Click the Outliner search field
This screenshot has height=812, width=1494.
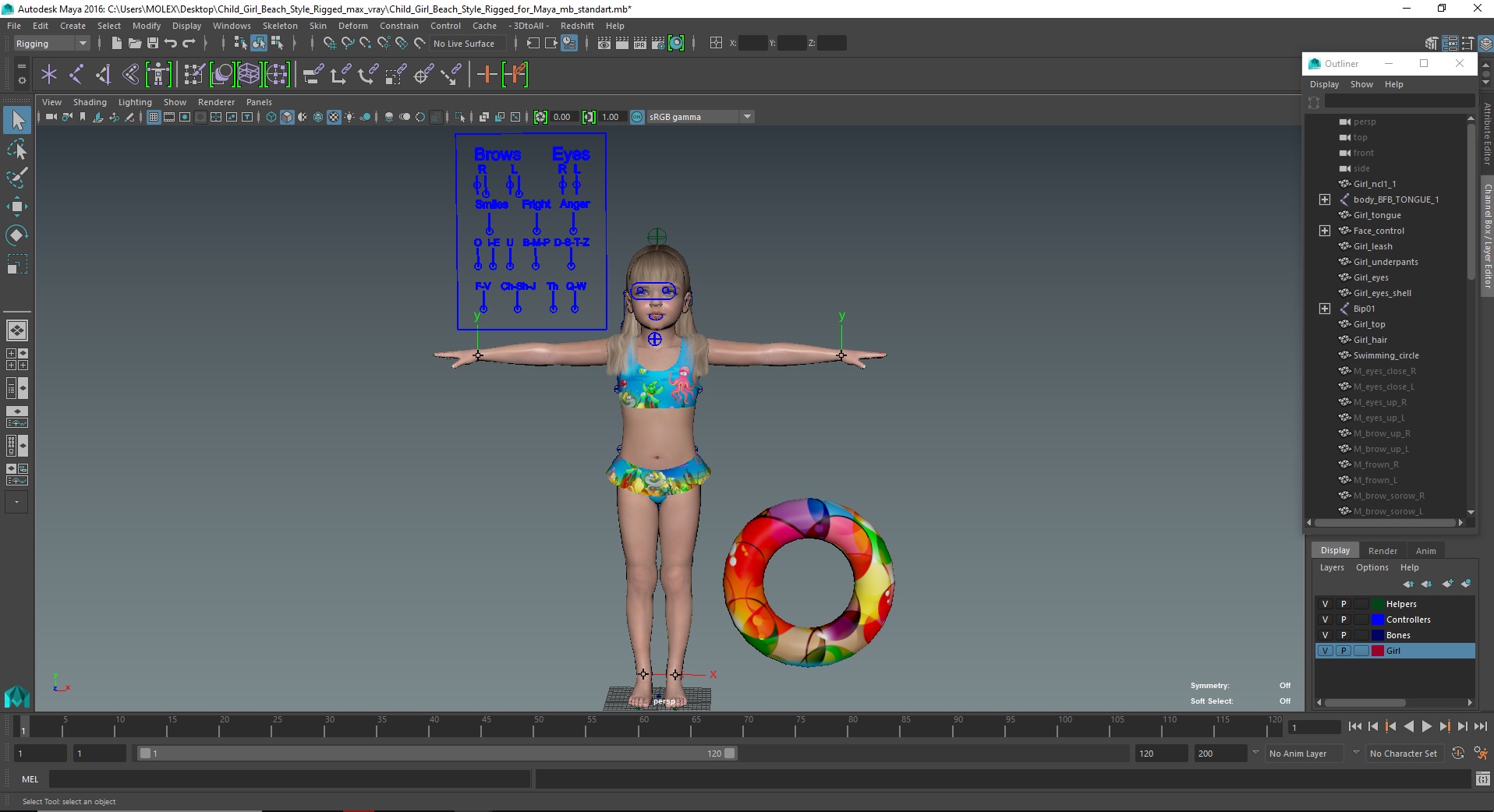tap(1400, 102)
